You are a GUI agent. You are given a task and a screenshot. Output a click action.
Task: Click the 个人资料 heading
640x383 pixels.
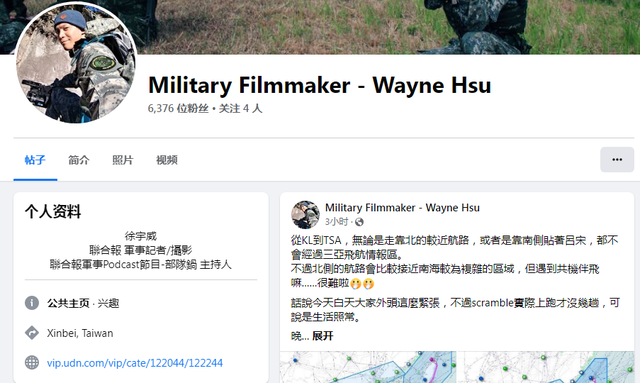coord(53,212)
